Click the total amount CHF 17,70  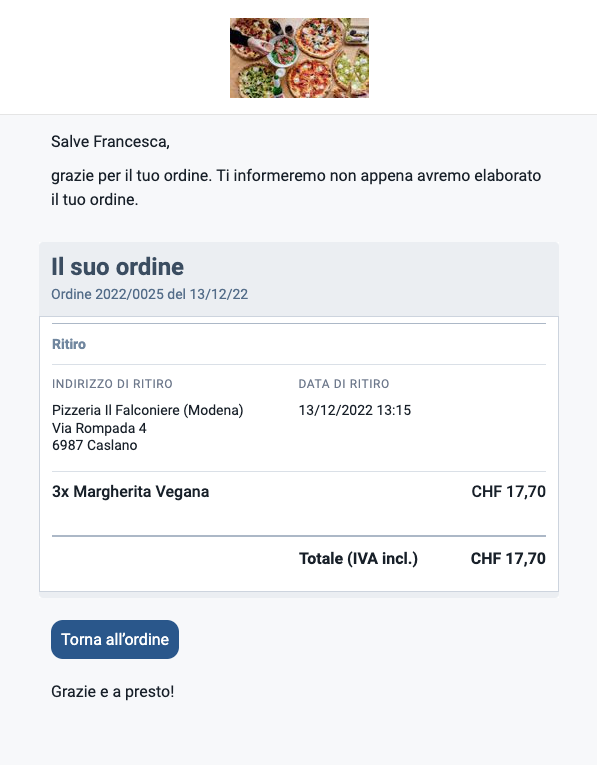coord(508,558)
